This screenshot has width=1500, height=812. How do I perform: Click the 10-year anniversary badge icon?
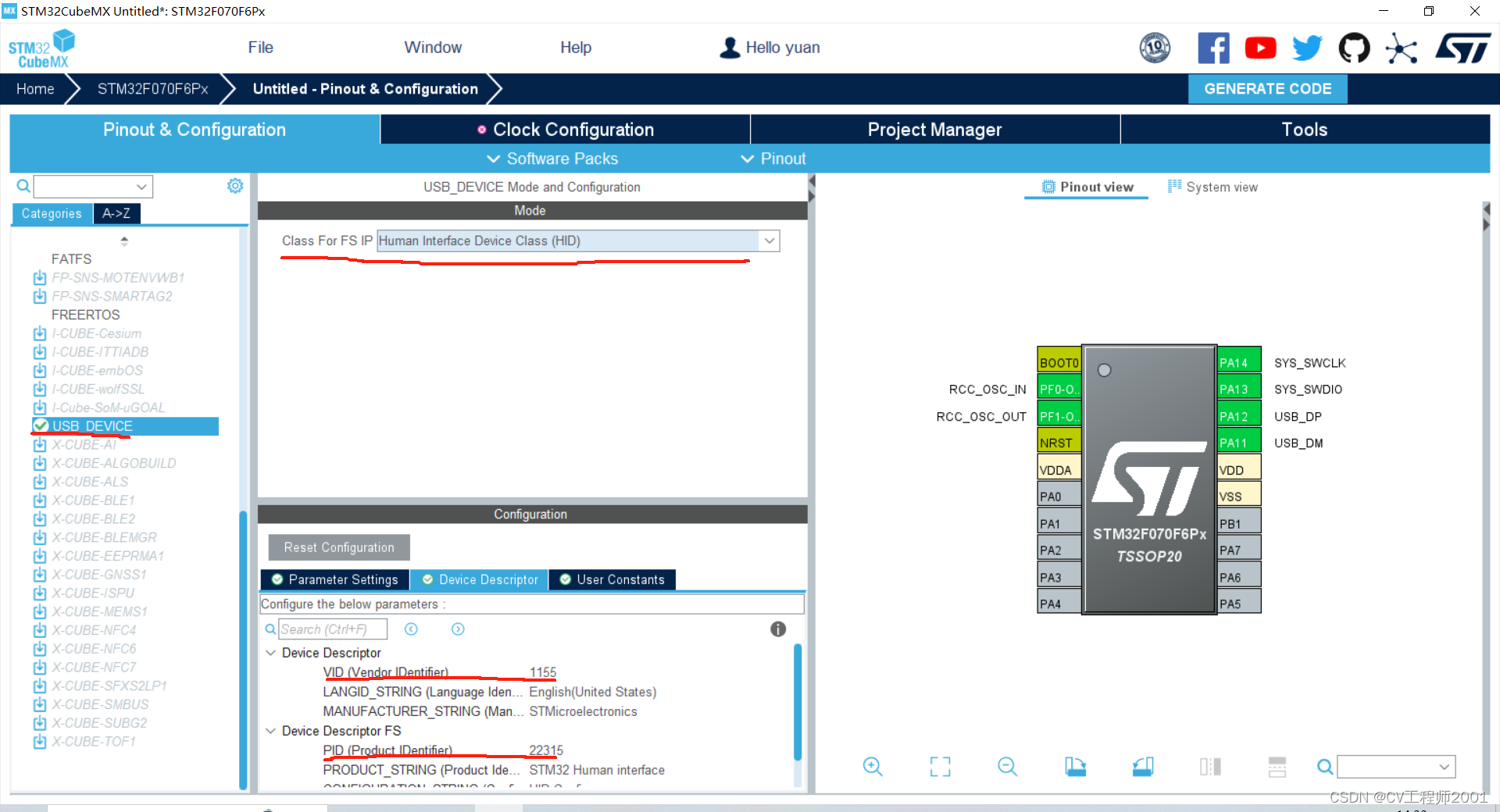coord(1155,48)
